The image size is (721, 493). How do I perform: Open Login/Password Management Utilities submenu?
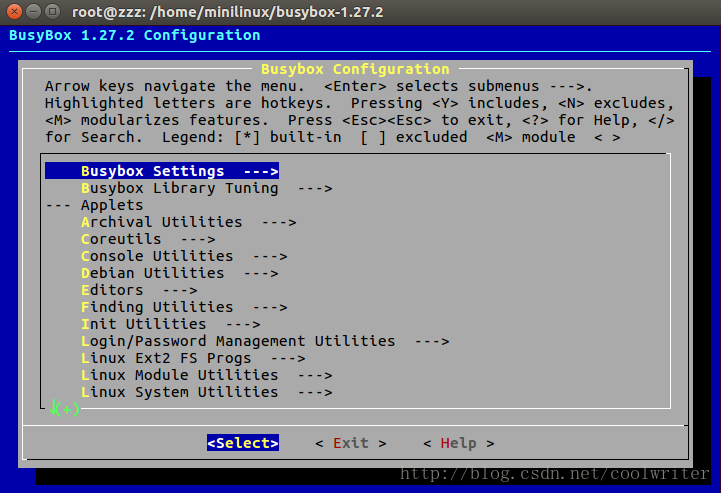click(x=265, y=341)
